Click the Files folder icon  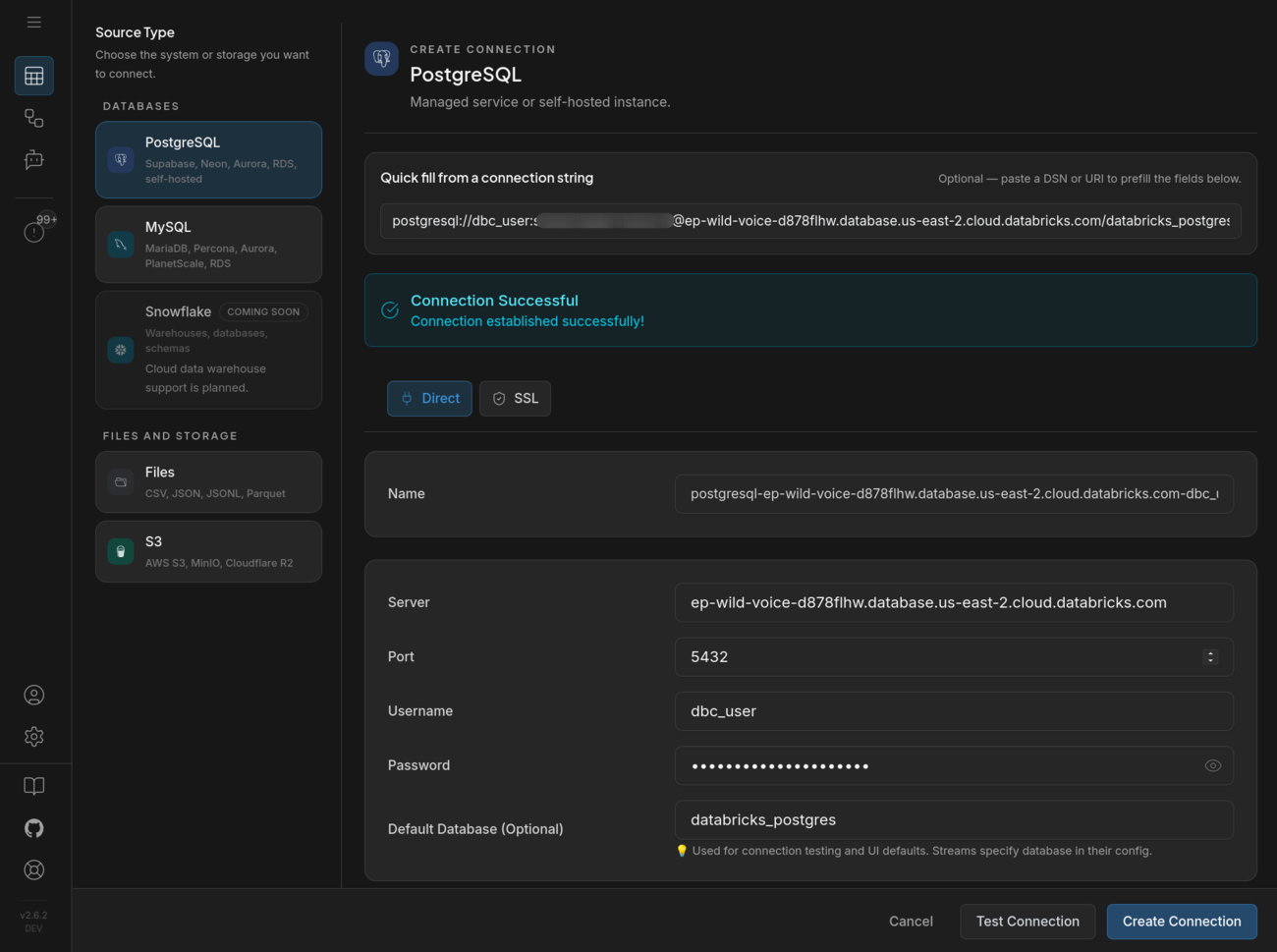pyautogui.click(x=121, y=481)
